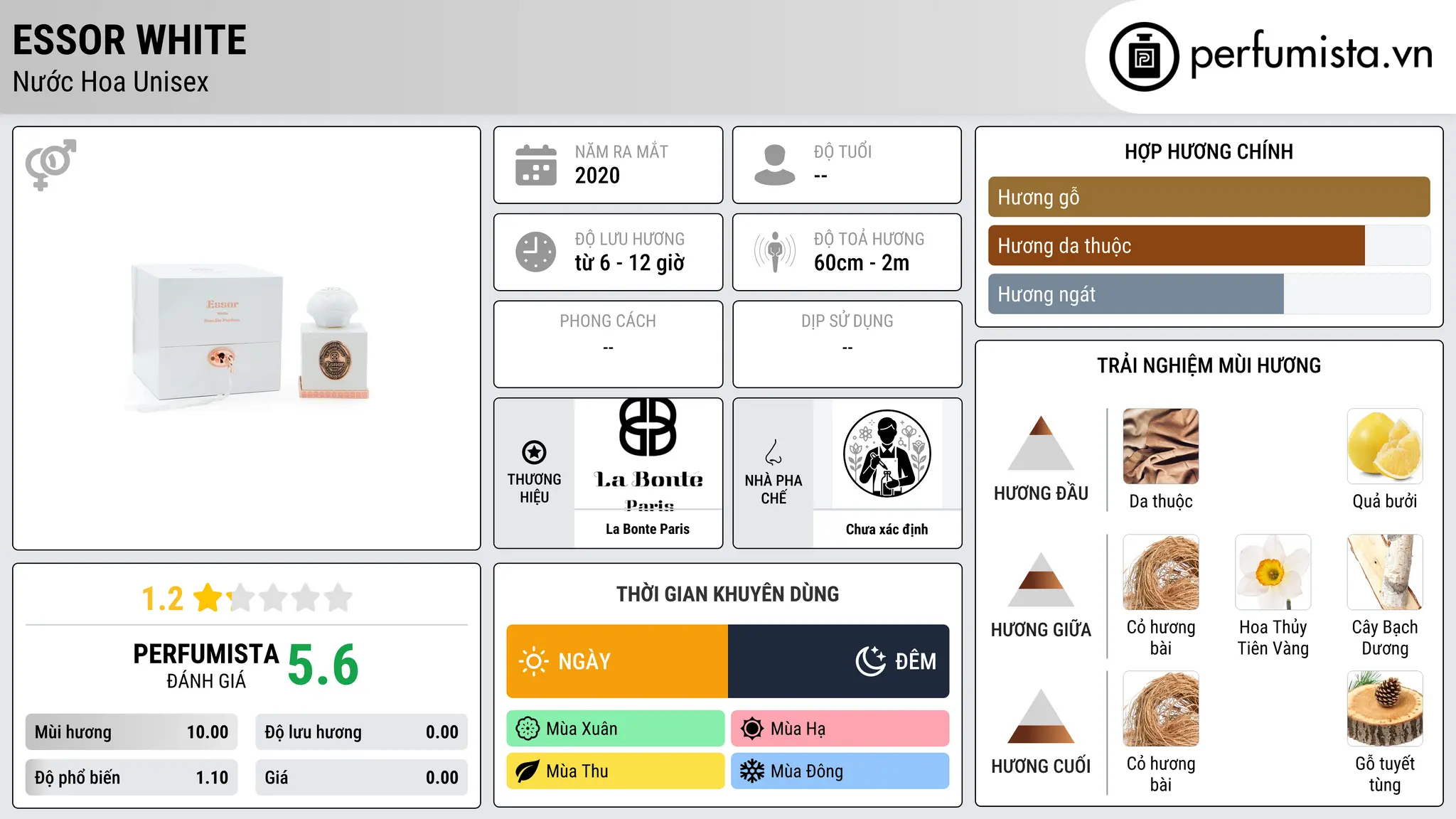Click the 1.2 star rating number
The image size is (1456, 819).
coord(162,599)
